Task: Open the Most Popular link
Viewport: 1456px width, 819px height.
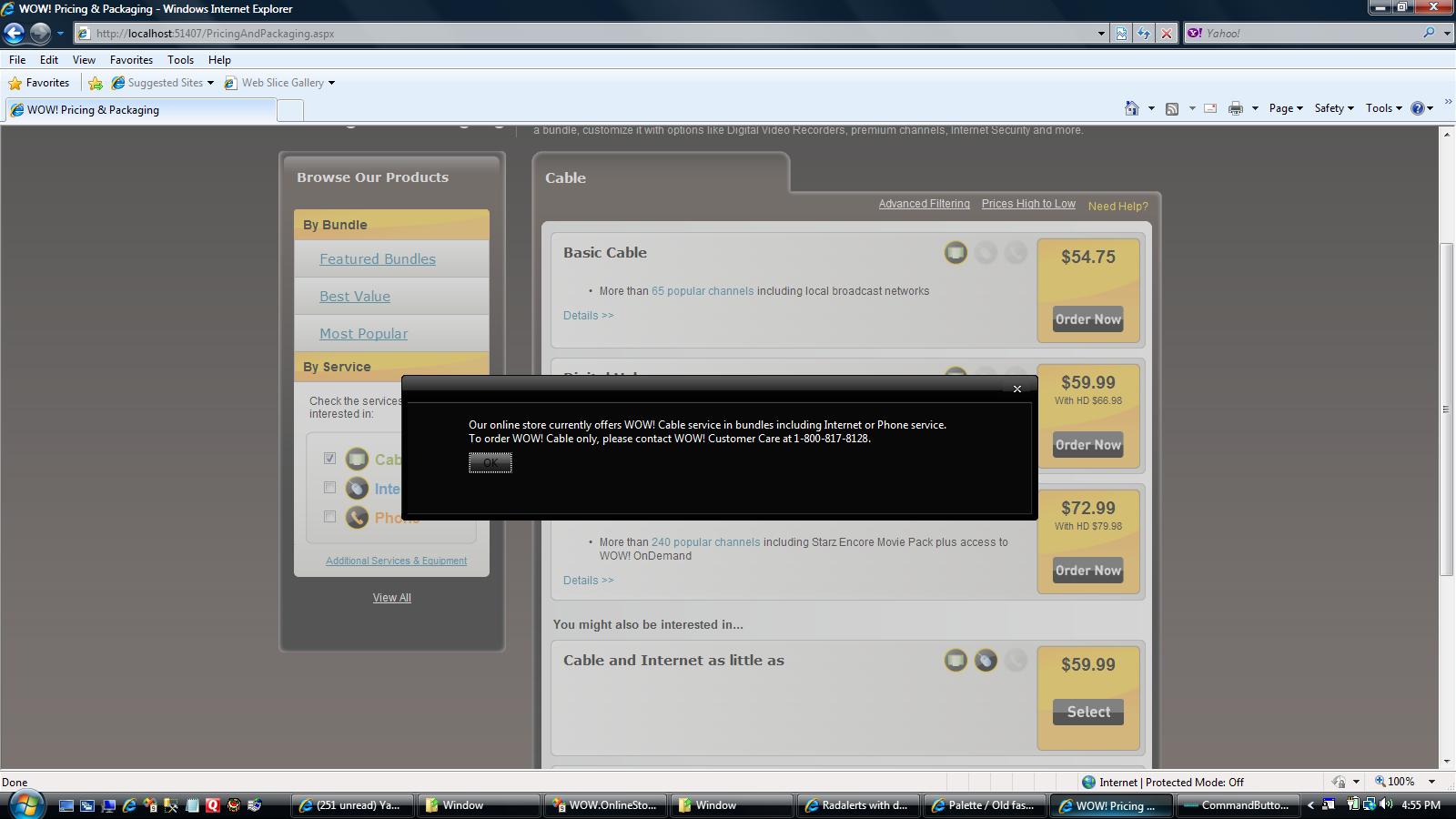Action: pyautogui.click(x=364, y=334)
